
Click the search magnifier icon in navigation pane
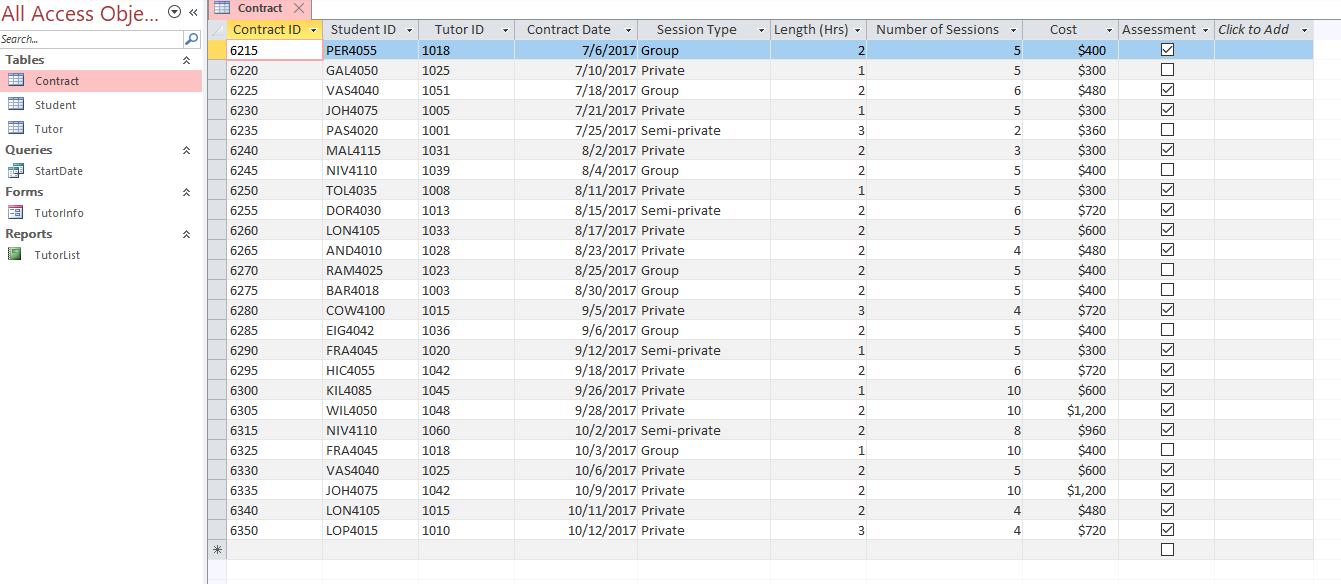click(x=192, y=39)
